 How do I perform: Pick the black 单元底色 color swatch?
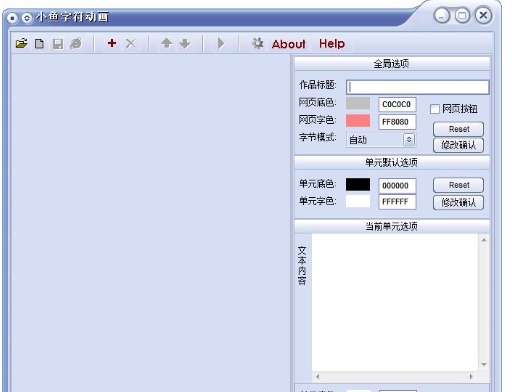(358, 184)
